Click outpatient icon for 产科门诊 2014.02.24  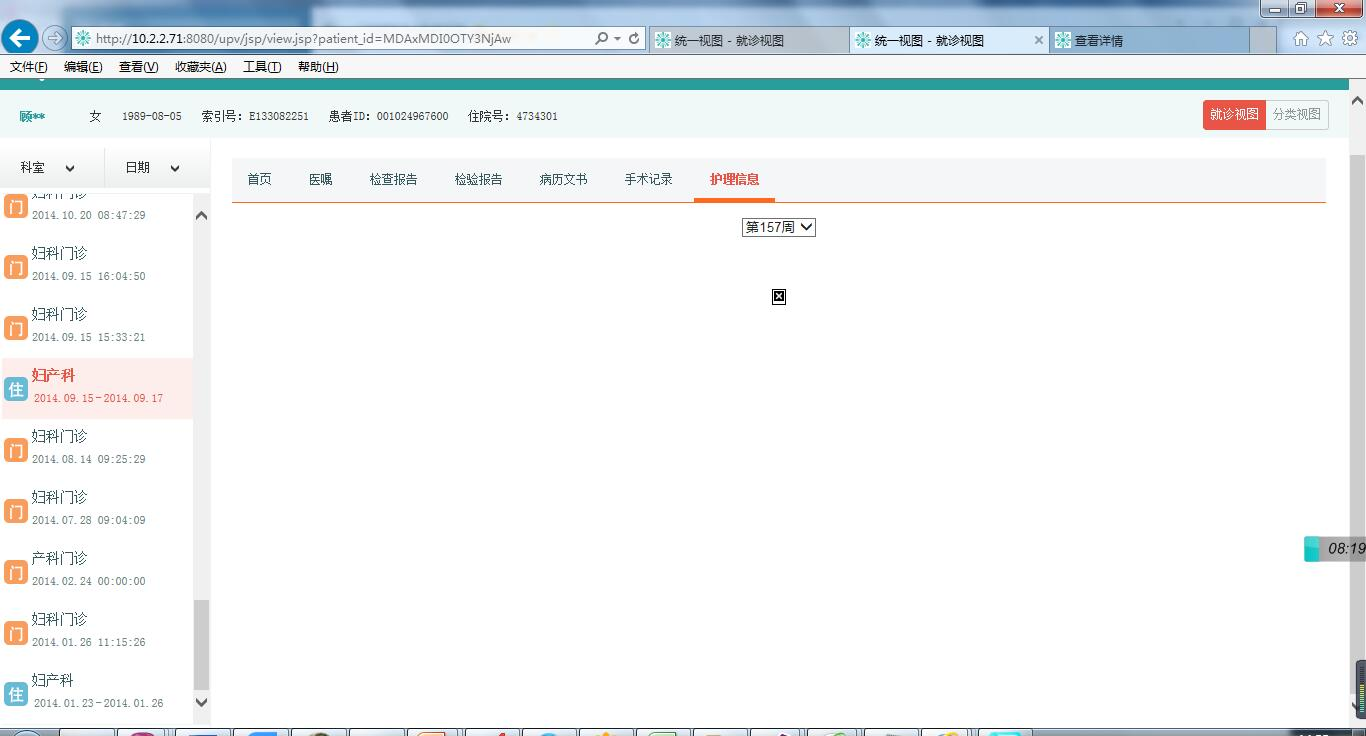point(16,572)
